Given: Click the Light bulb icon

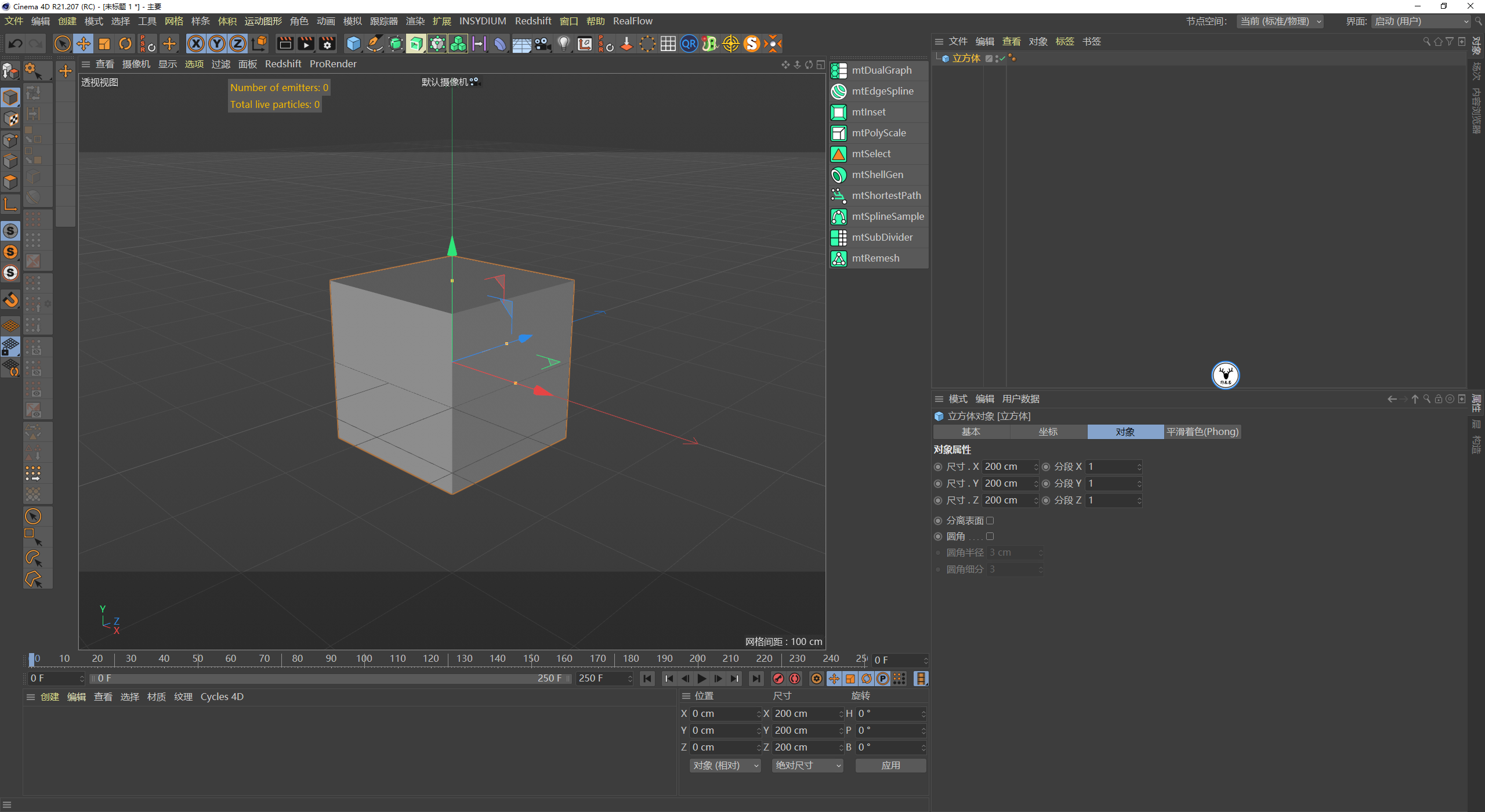Looking at the screenshot, I should click(563, 43).
